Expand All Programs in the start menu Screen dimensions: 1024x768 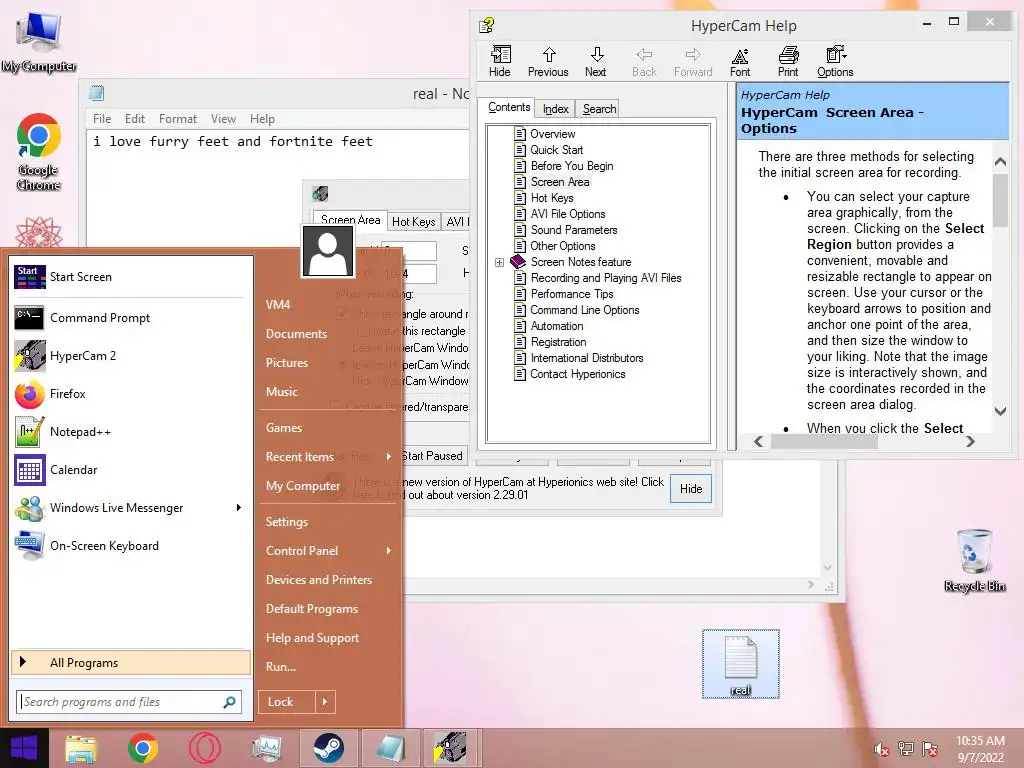coord(131,663)
